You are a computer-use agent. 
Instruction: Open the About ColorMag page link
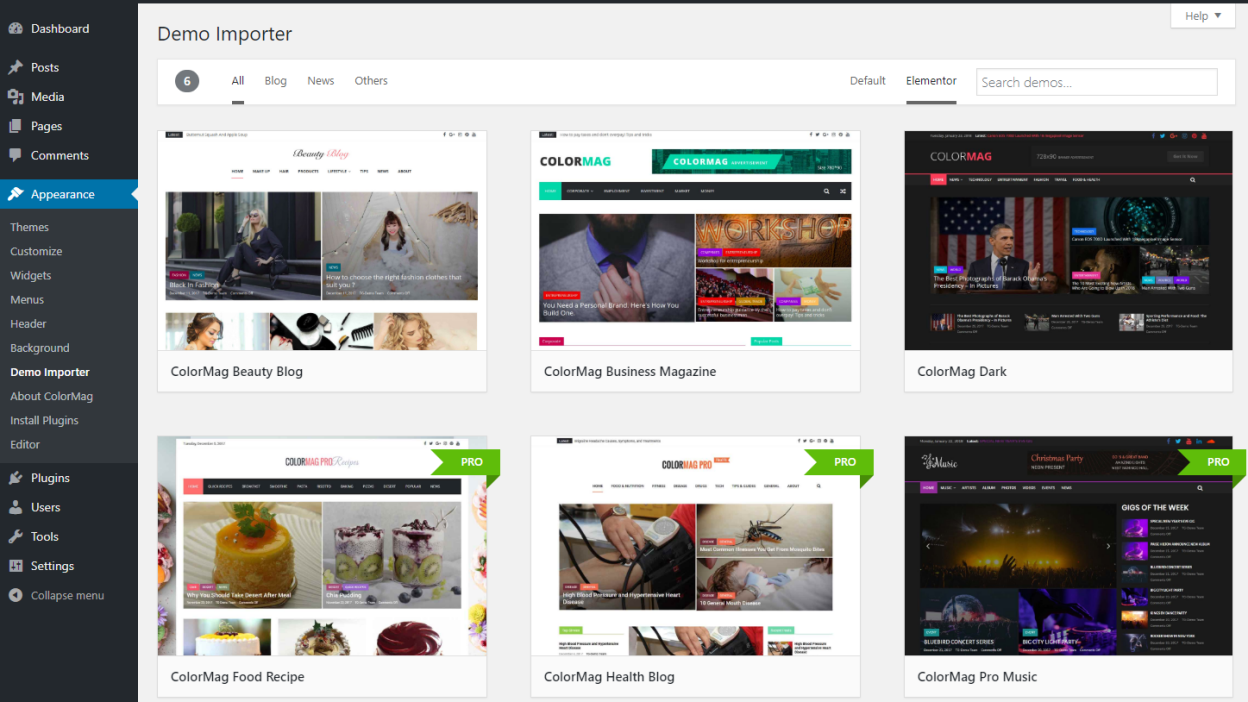(52, 396)
